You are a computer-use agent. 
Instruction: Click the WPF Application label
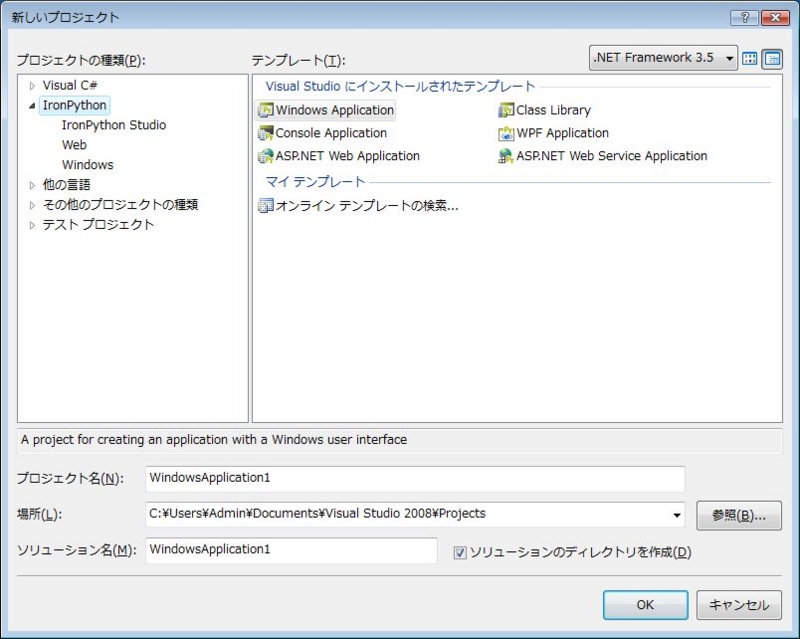(x=562, y=133)
